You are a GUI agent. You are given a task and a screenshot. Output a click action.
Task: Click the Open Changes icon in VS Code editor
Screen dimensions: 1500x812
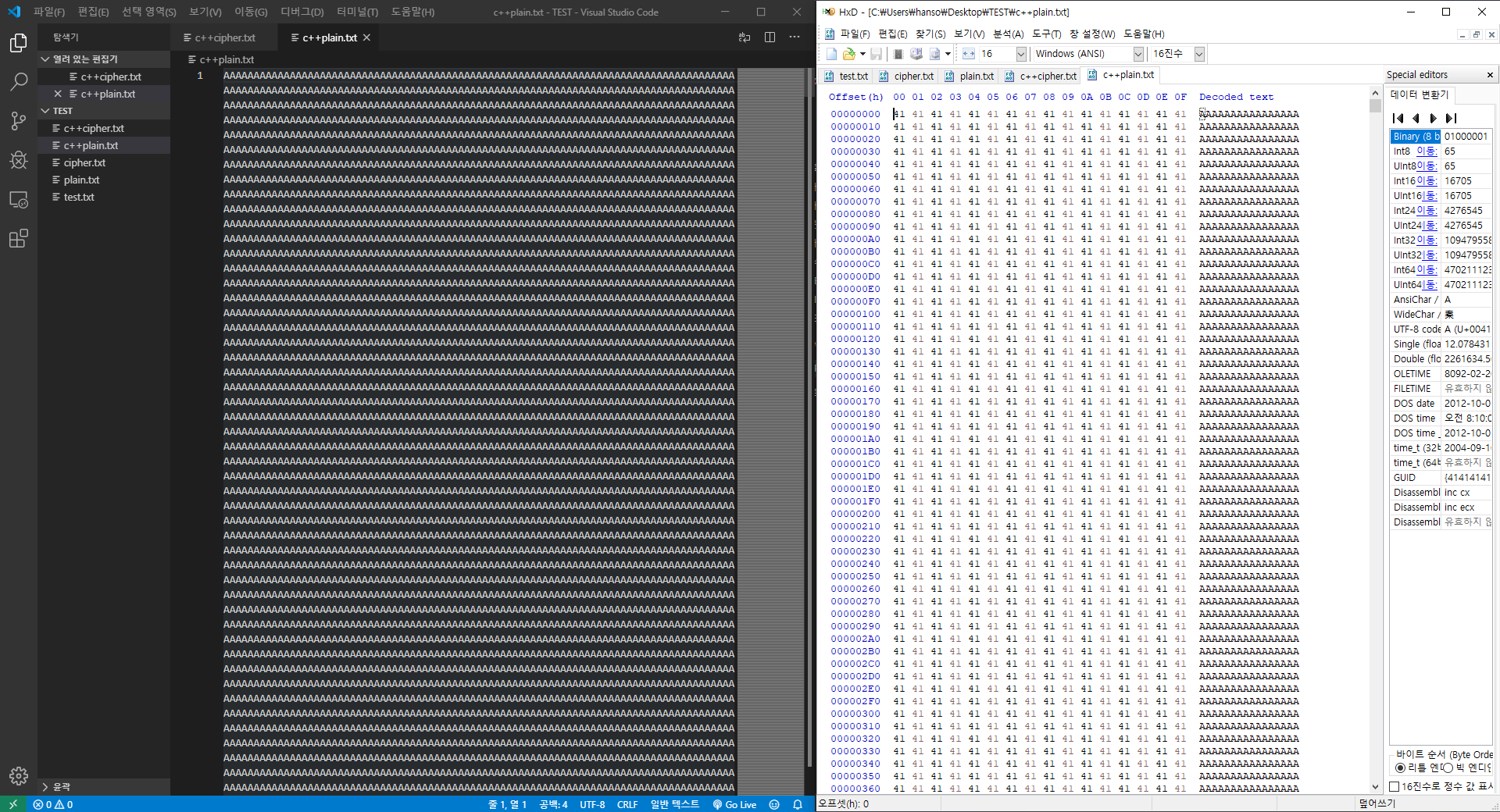745,37
